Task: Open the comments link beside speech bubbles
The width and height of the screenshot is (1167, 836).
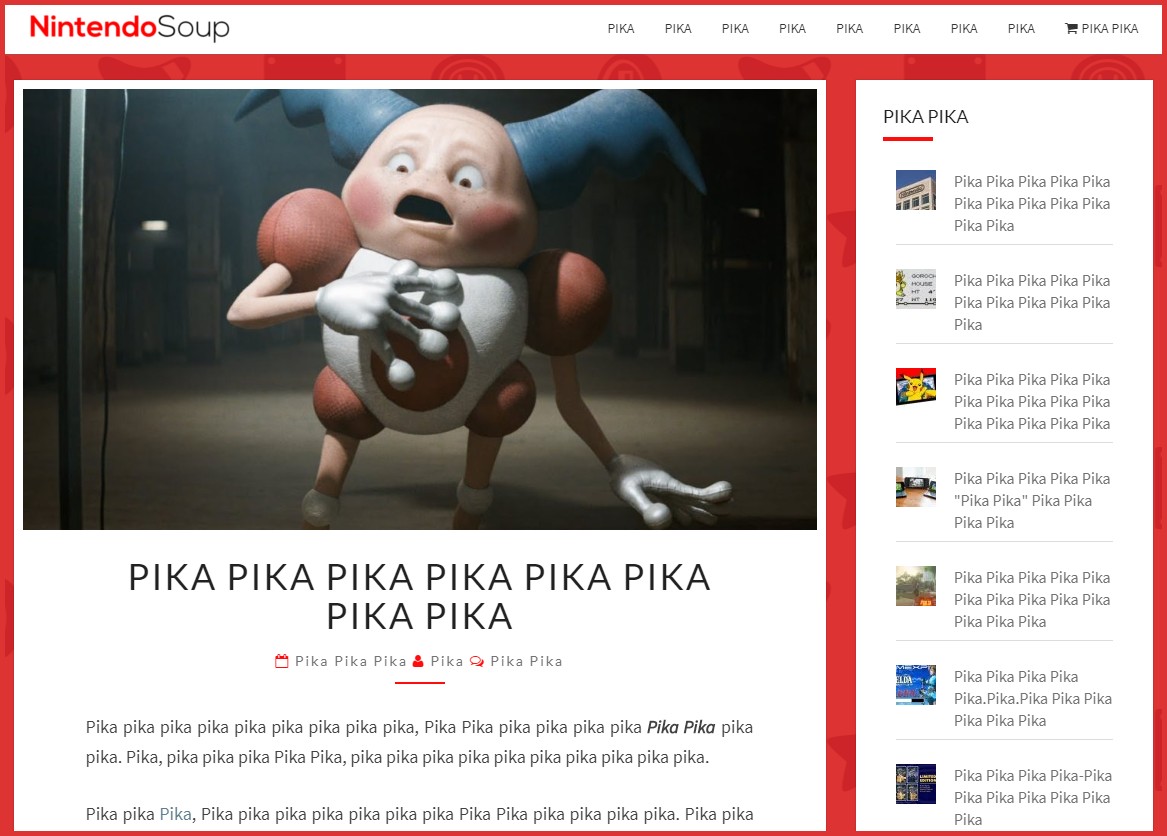Action: 526,661
